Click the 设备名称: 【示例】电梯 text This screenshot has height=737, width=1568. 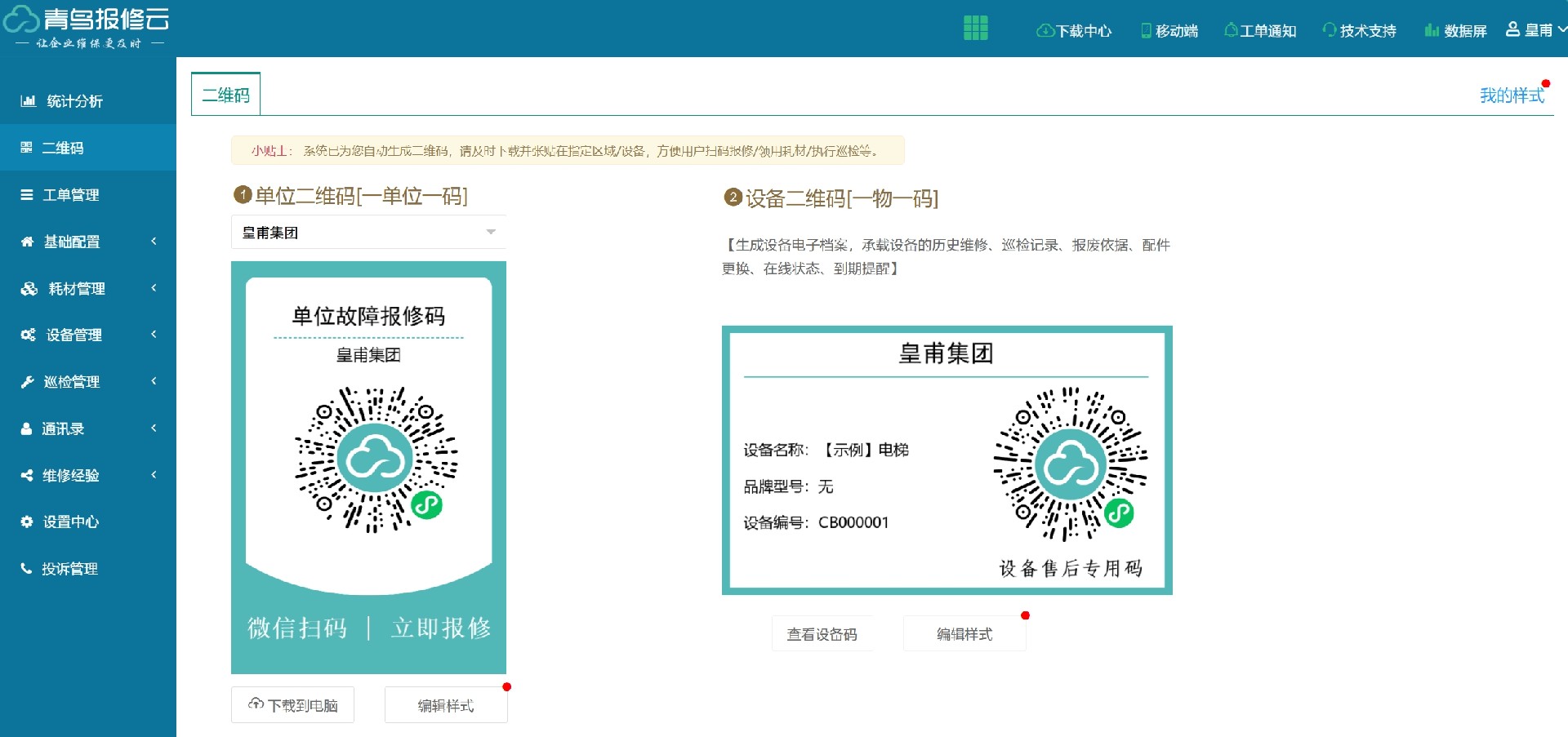(826, 450)
